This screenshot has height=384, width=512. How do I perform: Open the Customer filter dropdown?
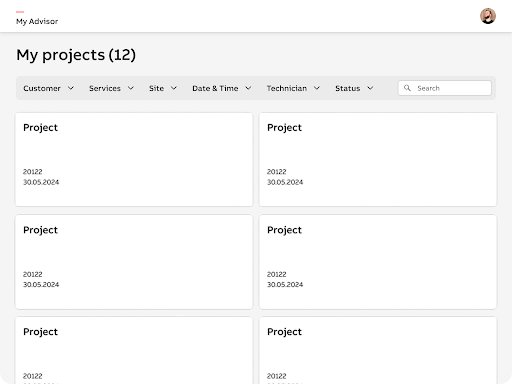[x=48, y=88]
